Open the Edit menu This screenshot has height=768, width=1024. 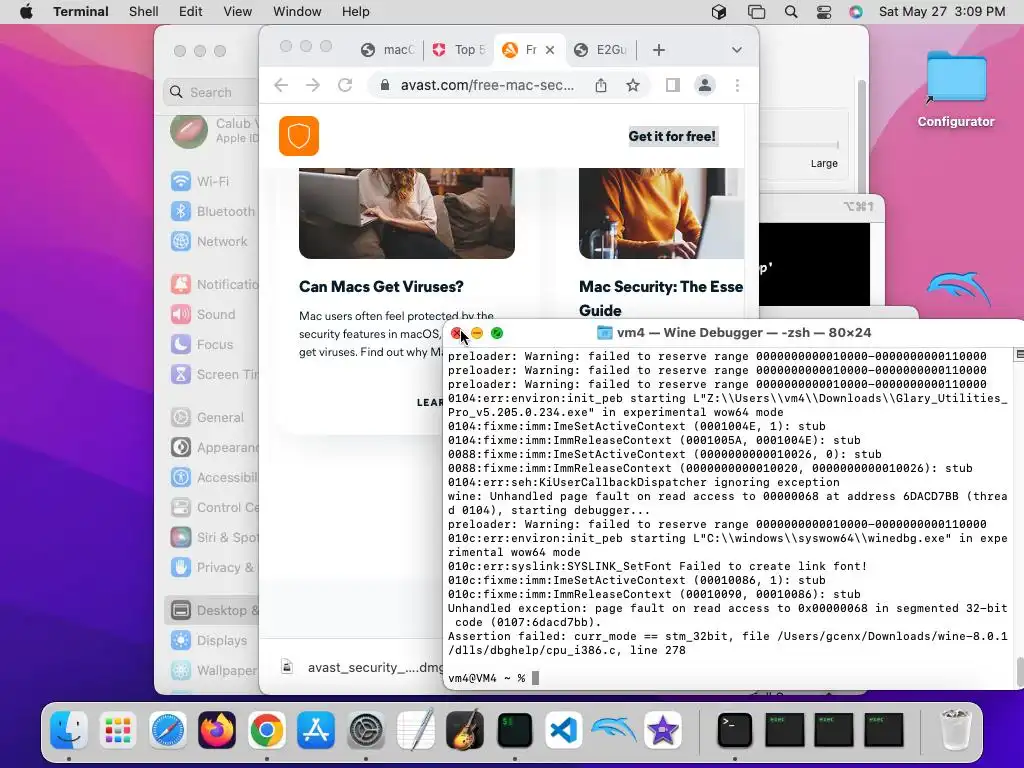click(191, 12)
